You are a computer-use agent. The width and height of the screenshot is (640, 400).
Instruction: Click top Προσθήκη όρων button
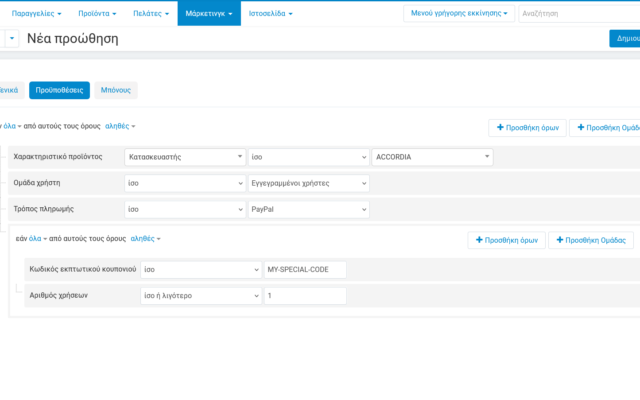(526, 128)
